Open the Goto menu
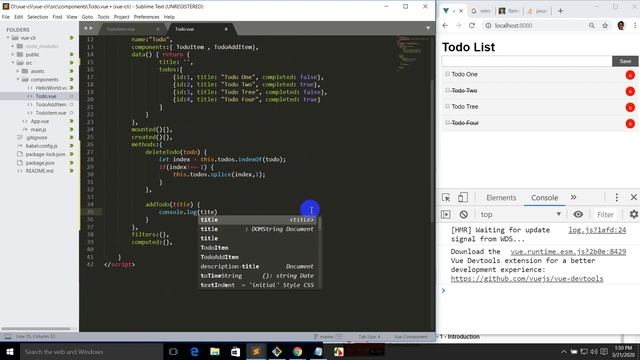The height and width of the screenshot is (360, 640). coord(87,17)
